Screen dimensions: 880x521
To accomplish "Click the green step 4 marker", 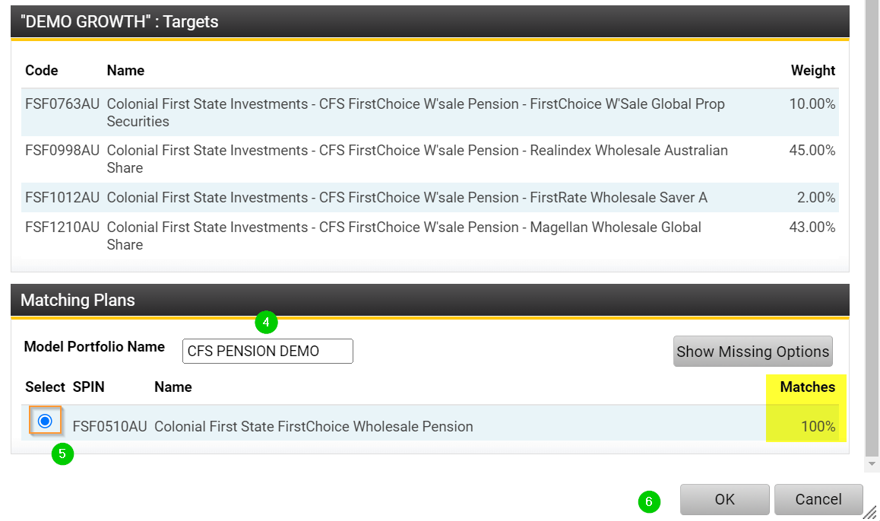I will 265,322.
